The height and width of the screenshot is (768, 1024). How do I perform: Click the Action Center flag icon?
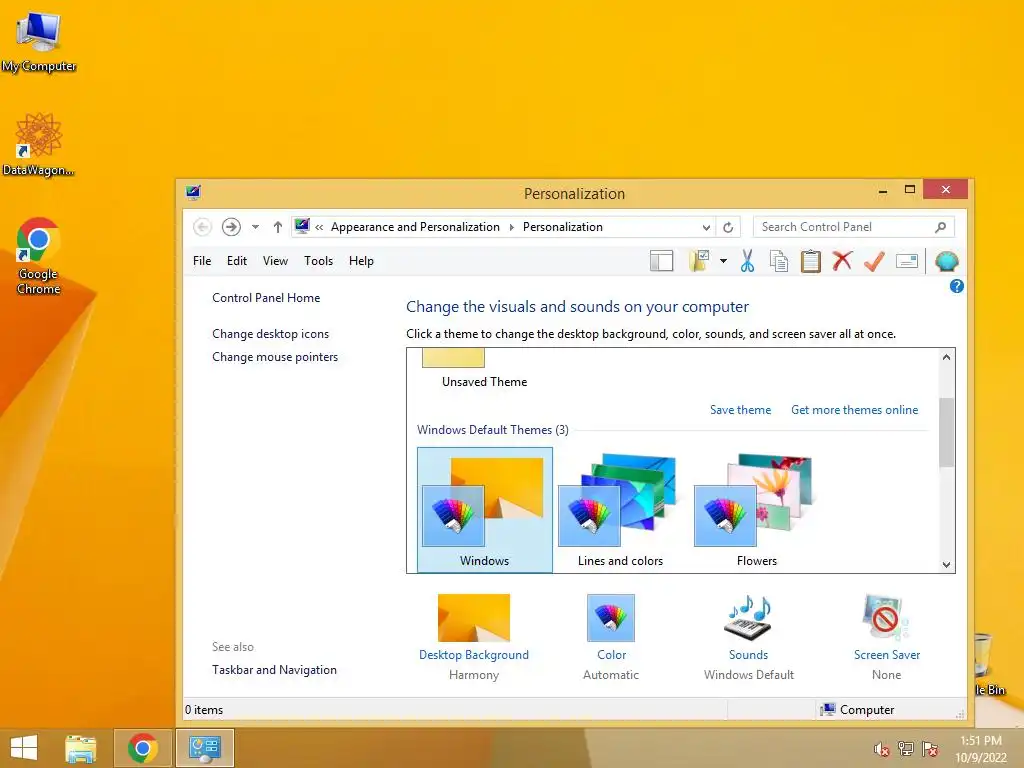click(930, 749)
